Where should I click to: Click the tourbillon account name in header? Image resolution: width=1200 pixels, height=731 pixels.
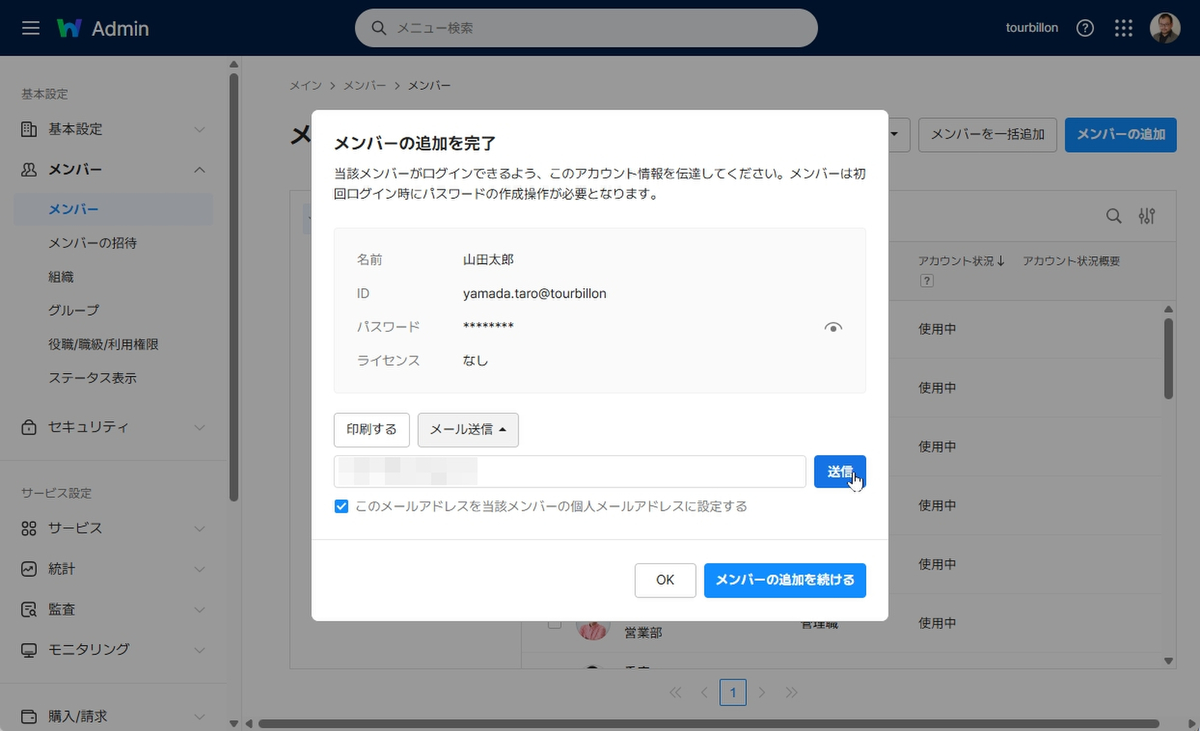pyautogui.click(x=1032, y=28)
